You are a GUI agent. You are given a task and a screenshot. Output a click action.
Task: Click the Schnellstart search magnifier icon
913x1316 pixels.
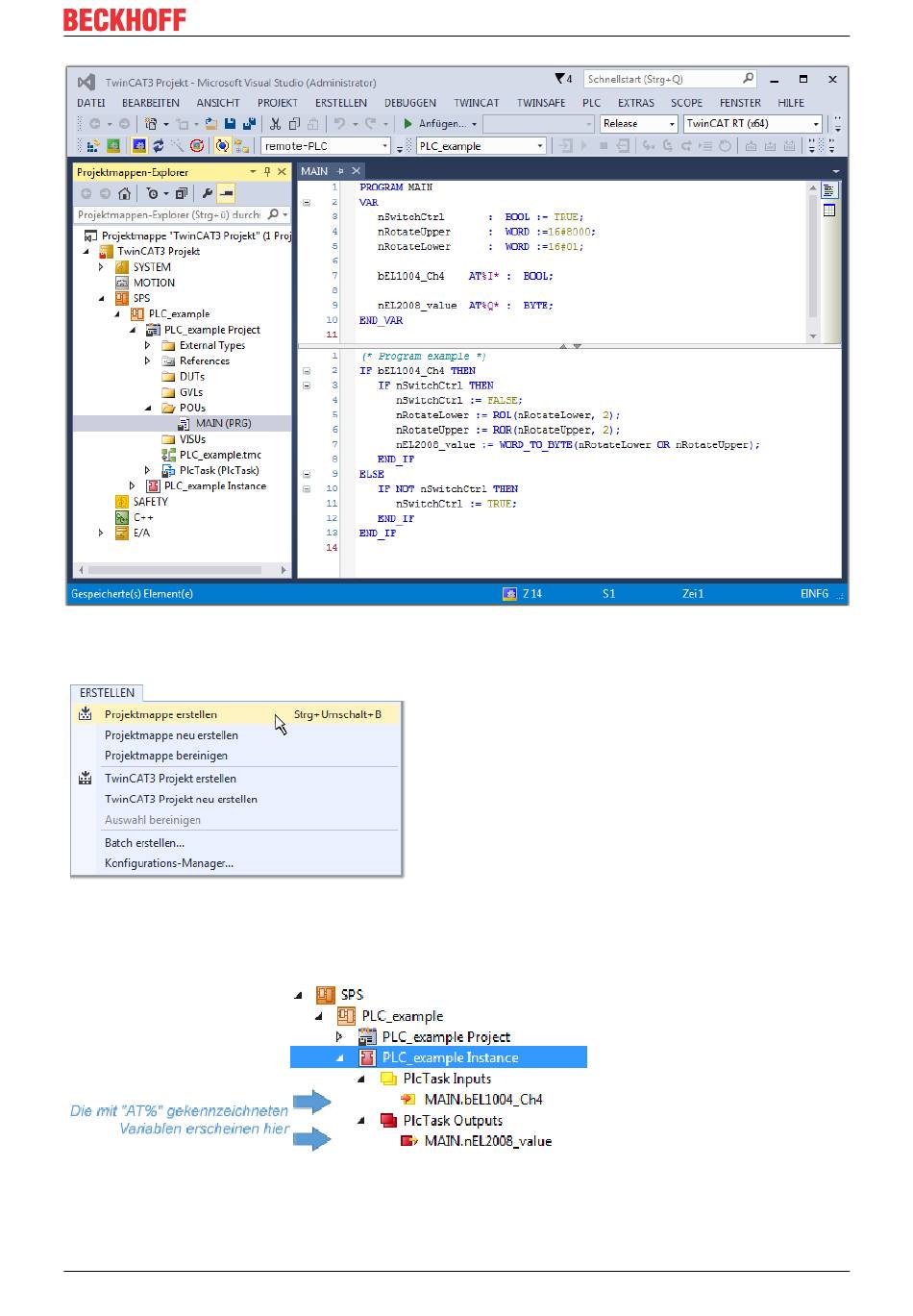tap(749, 79)
